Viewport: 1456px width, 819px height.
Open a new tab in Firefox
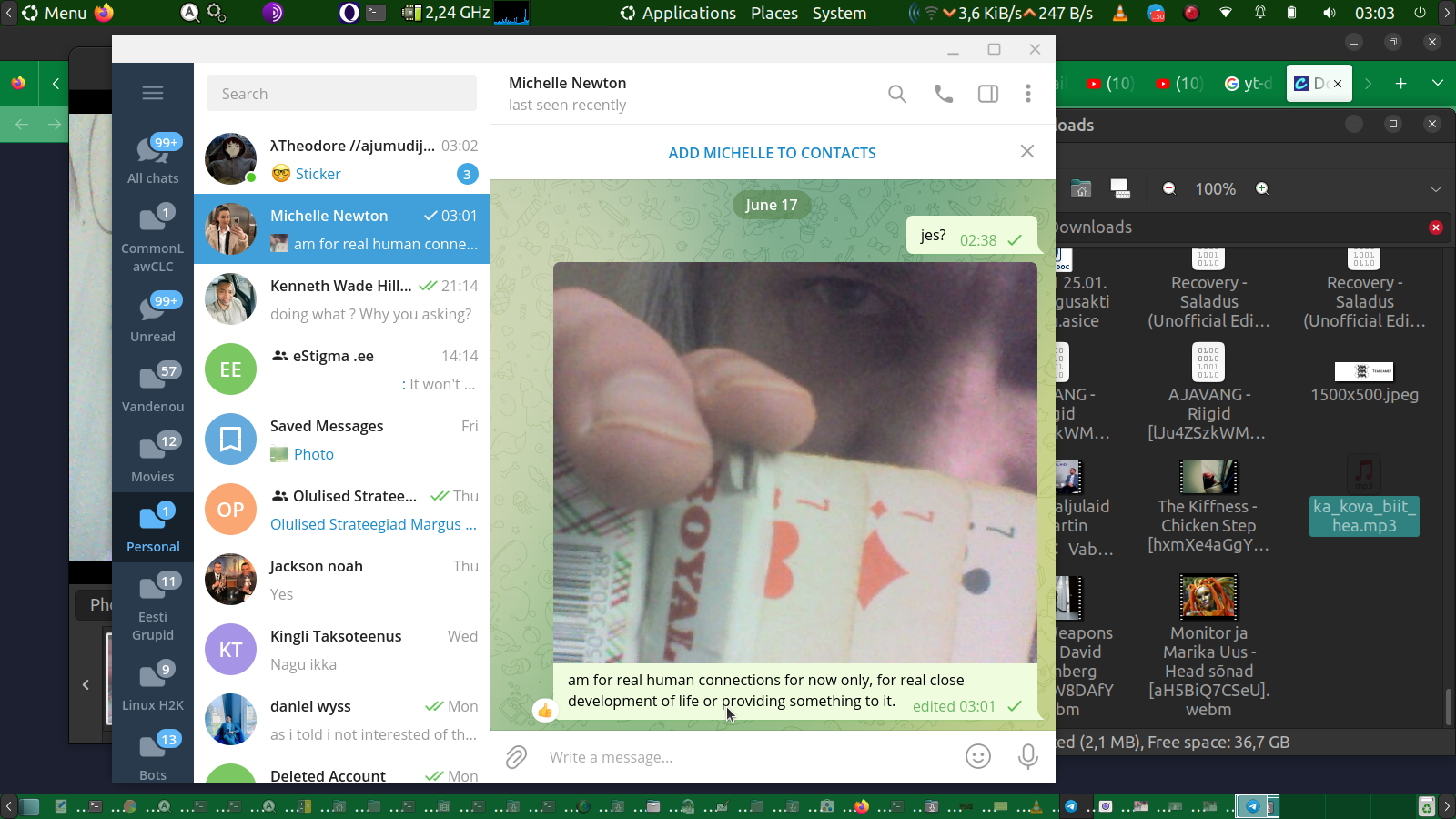[1401, 84]
